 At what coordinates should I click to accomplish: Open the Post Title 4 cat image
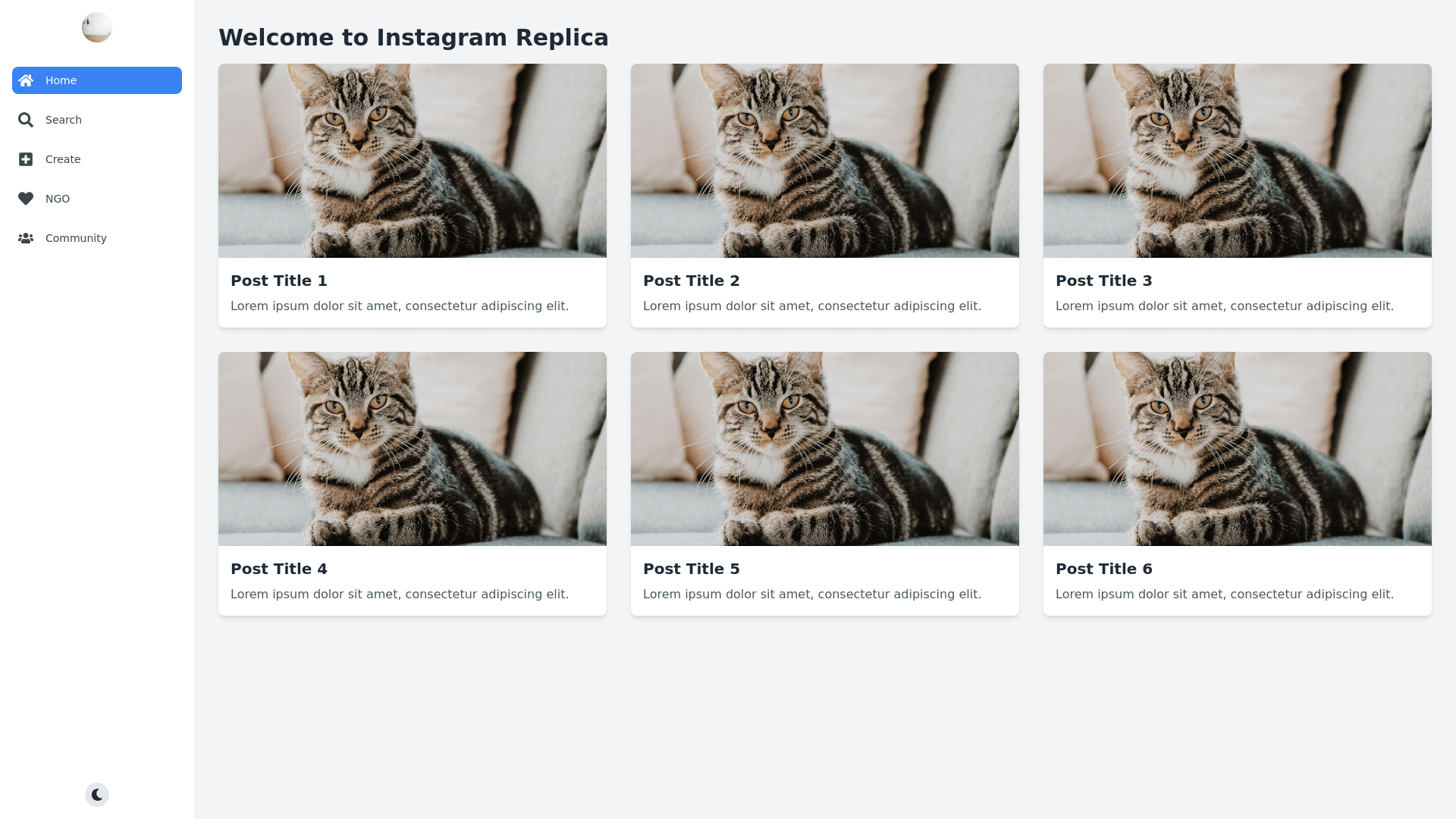click(413, 449)
